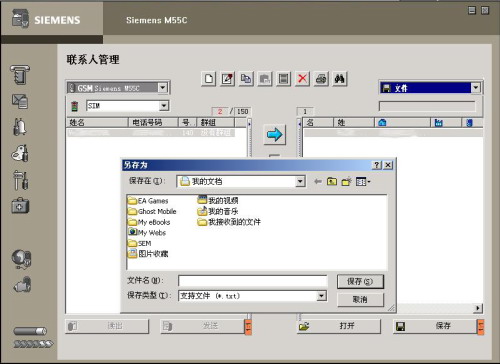
Task: Open the paint palette icon in sidebar
Action: pyautogui.click(x=20, y=153)
